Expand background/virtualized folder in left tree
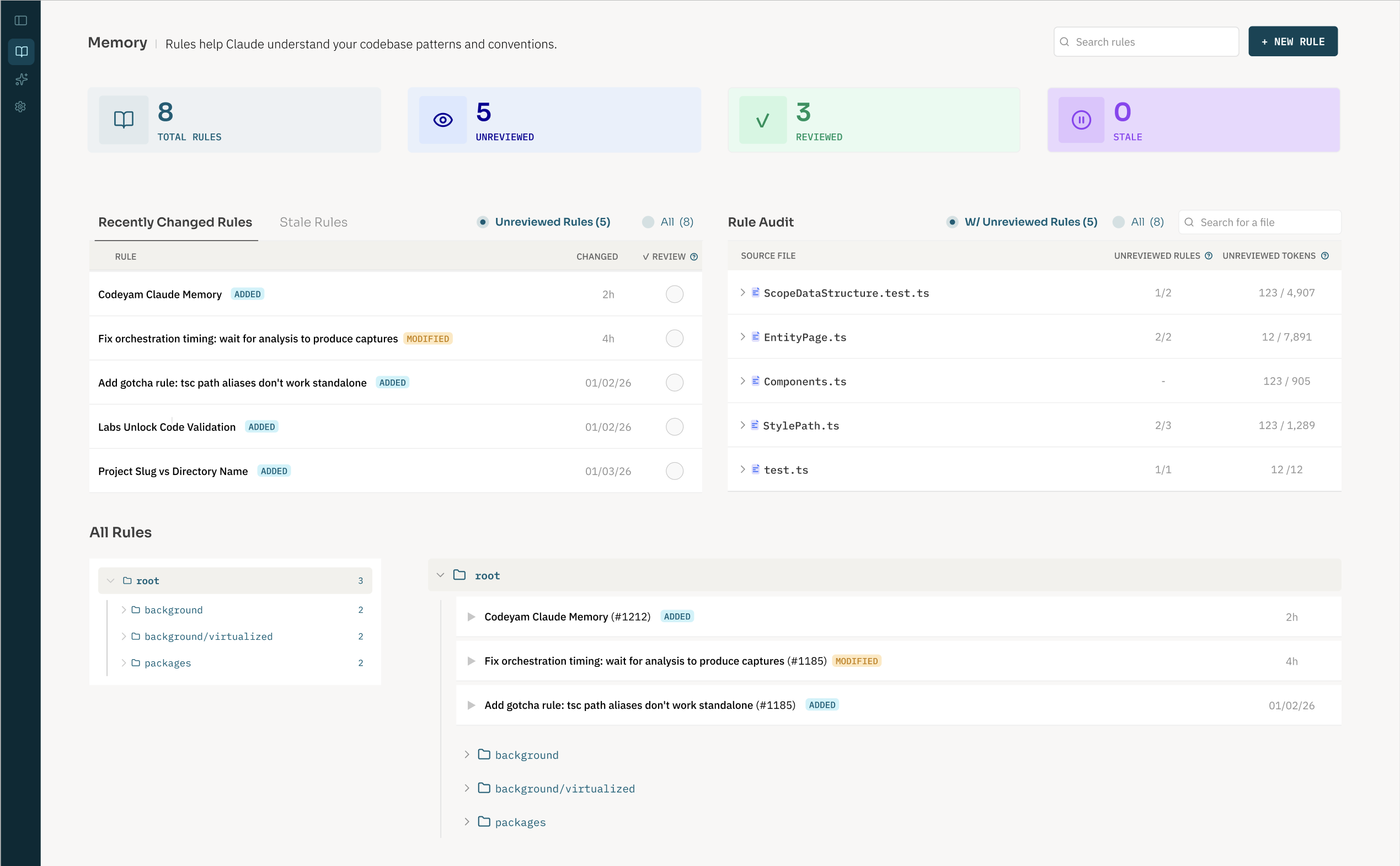Screen dimensions: 1400x866 tap(124, 637)
